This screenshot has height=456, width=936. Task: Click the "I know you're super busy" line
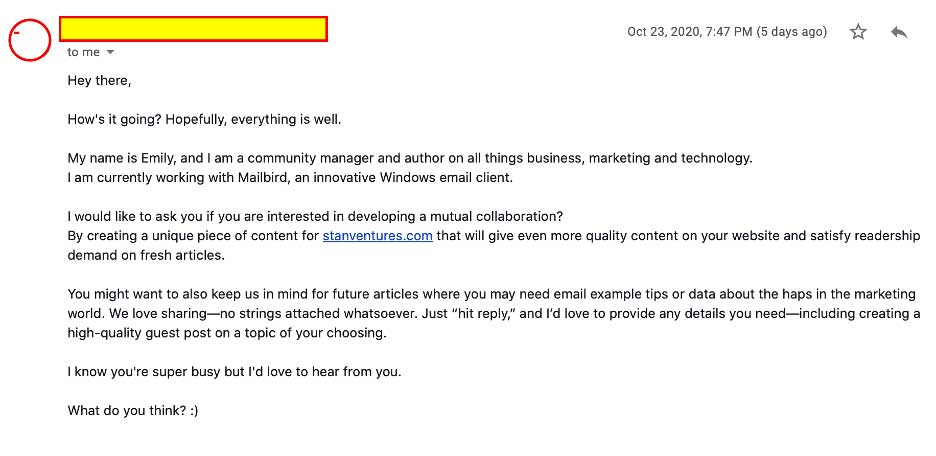(x=234, y=371)
